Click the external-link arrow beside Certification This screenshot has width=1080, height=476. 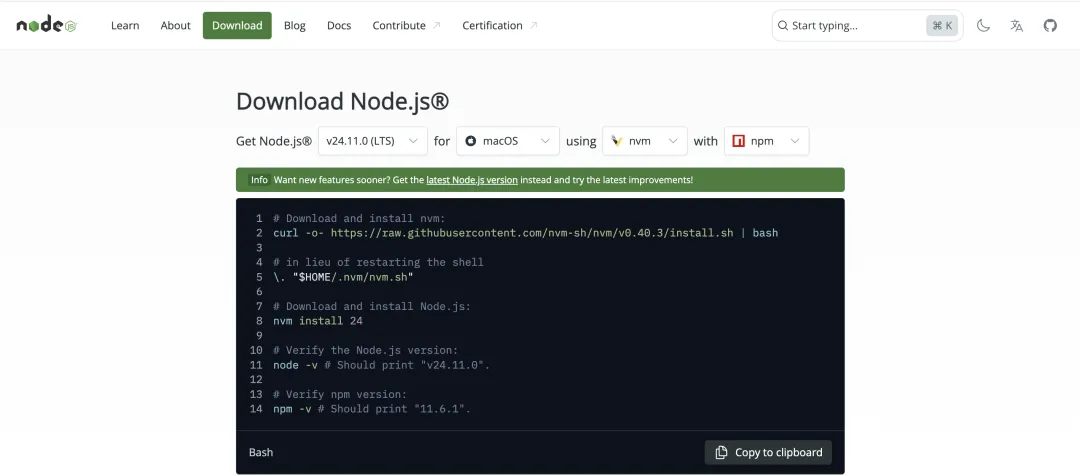[533, 25]
